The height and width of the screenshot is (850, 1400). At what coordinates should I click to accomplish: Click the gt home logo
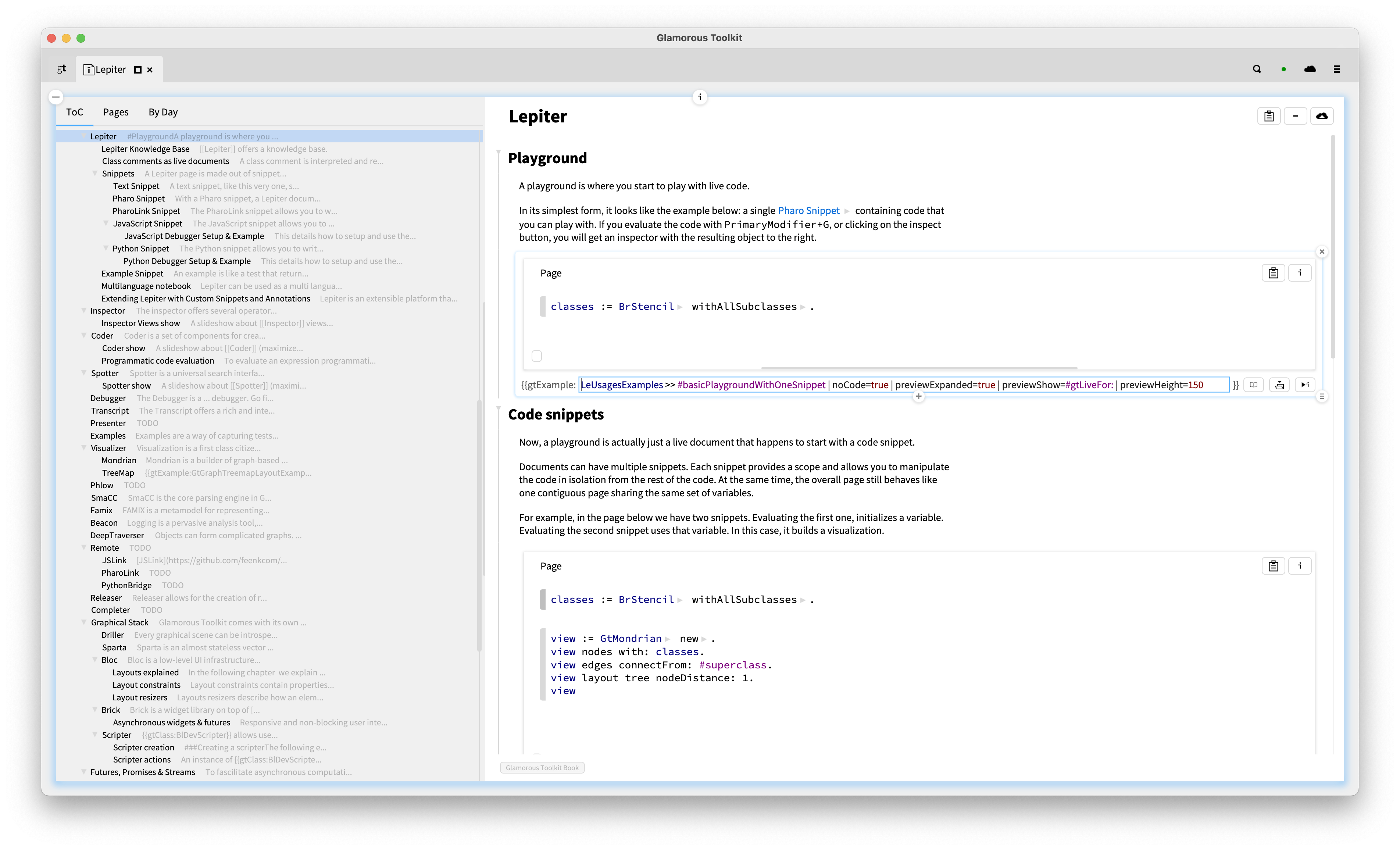coord(61,69)
